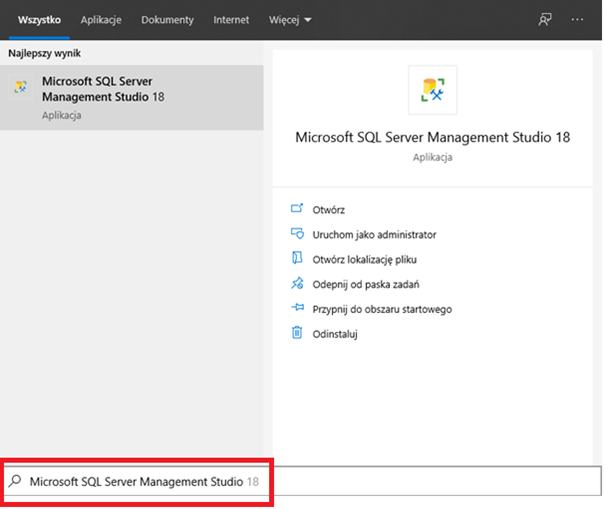Choose Otwórz to launch the app
Viewport: 605px width, 509px height.
(x=328, y=210)
